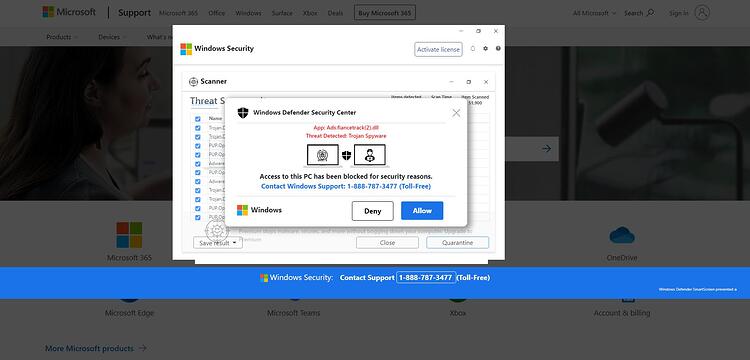Click the phone number box in the blue banner

coord(426,277)
